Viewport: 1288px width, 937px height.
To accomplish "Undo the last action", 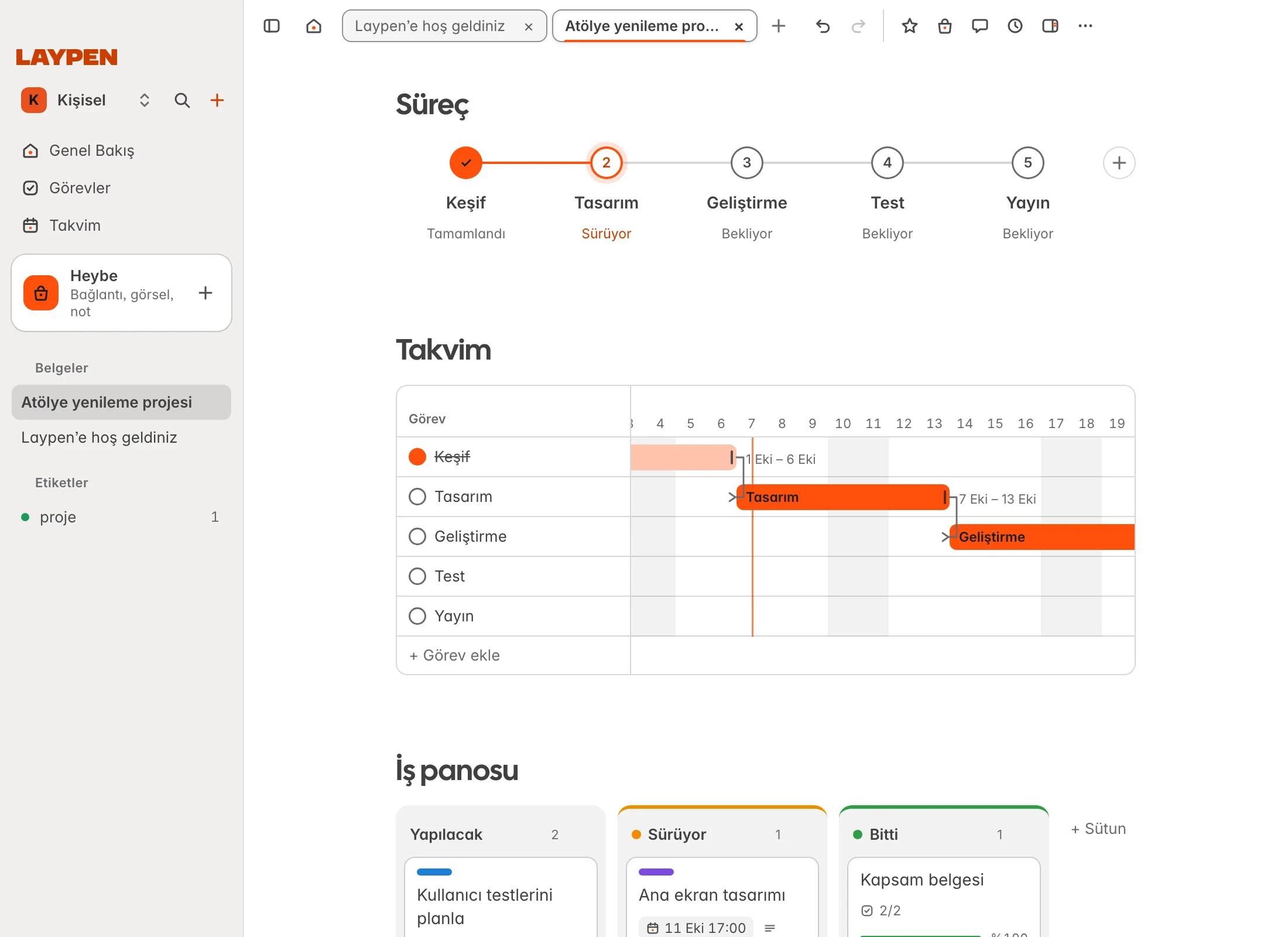I will coord(823,26).
